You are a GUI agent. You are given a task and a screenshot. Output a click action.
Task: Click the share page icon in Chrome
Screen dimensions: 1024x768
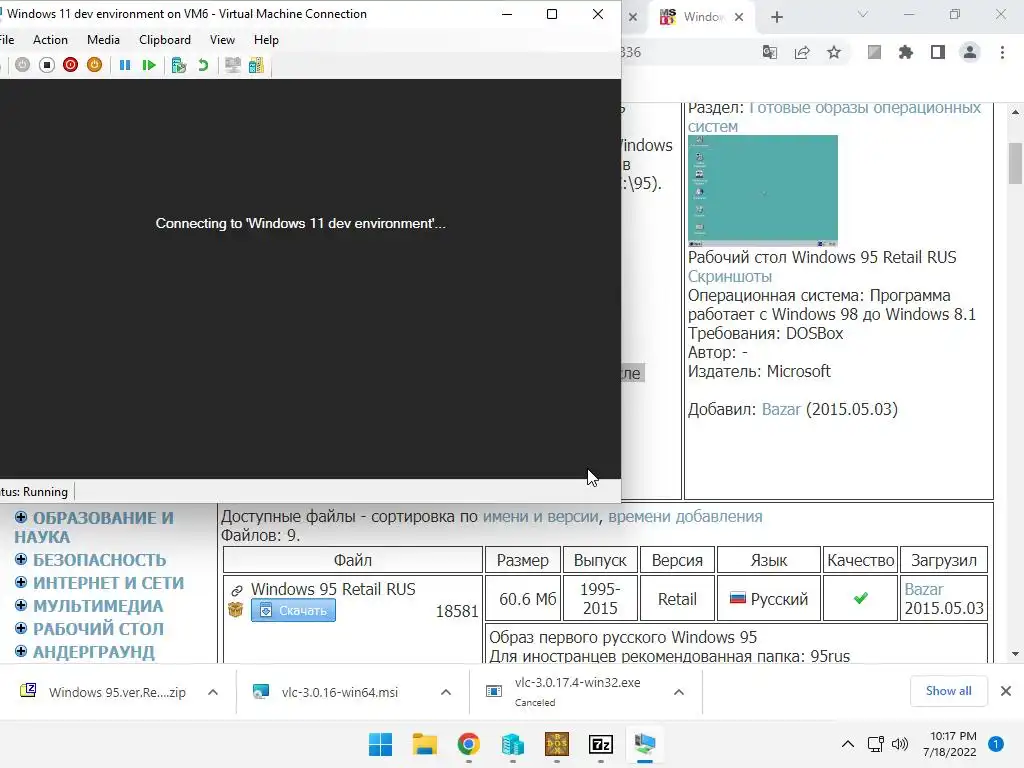(802, 52)
